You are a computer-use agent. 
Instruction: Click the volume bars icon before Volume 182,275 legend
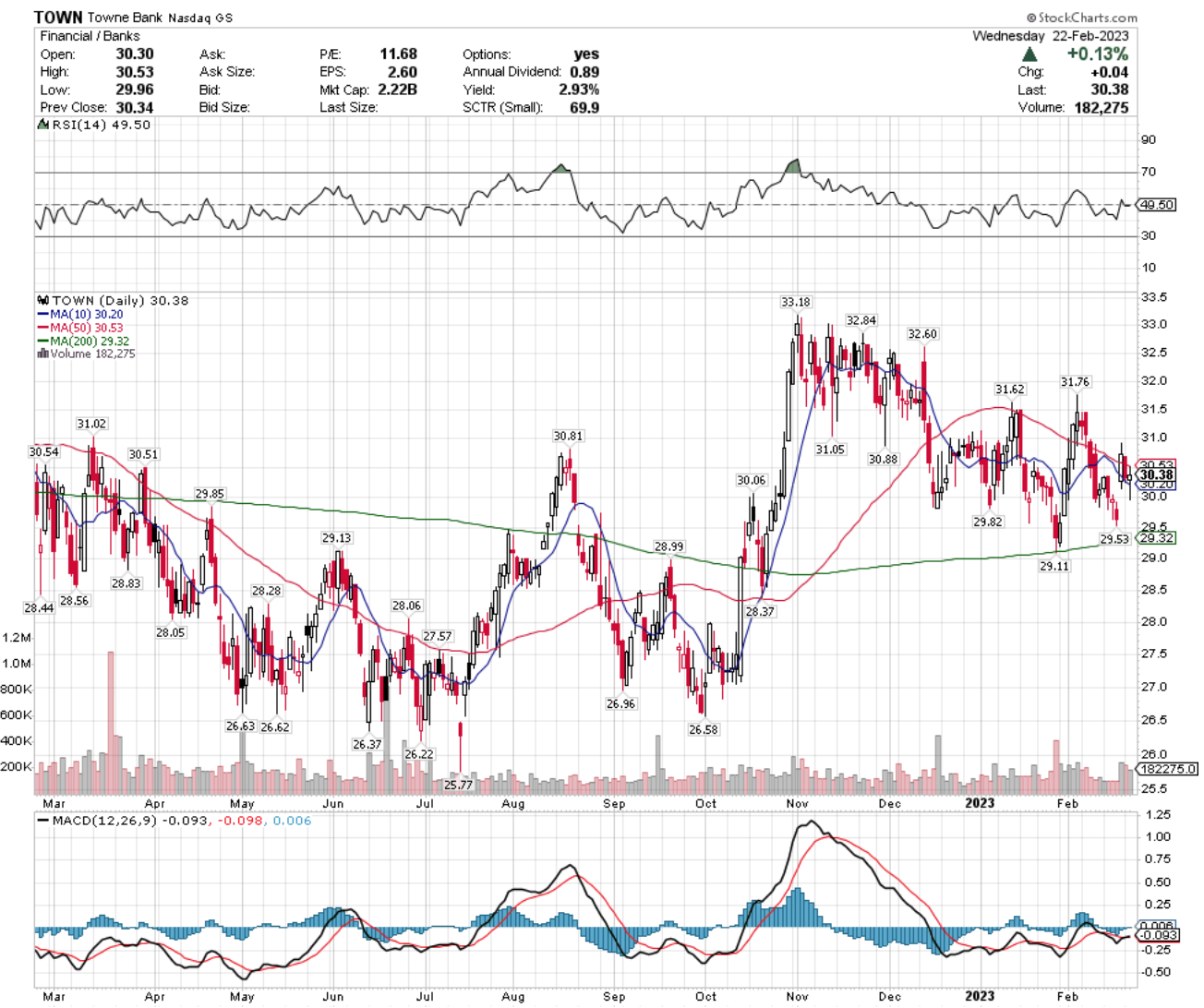[x=42, y=354]
